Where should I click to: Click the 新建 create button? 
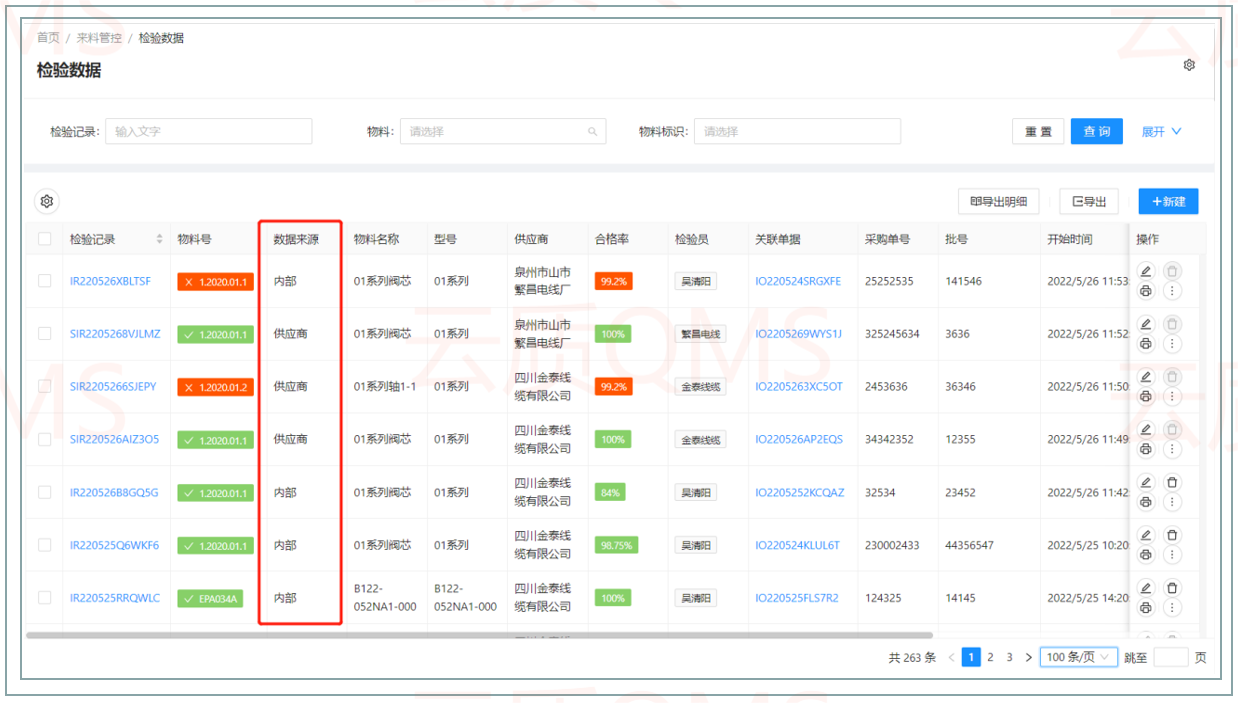click(x=1168, y=201)
